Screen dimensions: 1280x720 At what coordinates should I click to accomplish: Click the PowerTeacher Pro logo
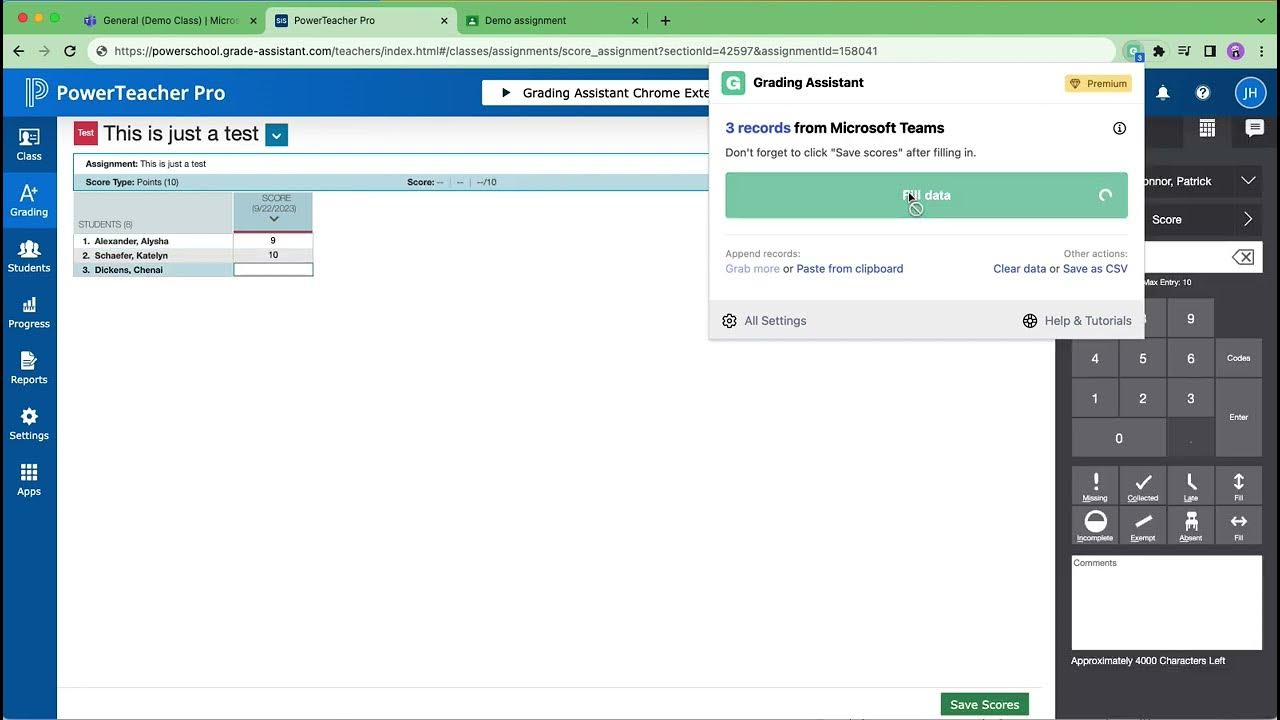[126, 93]
